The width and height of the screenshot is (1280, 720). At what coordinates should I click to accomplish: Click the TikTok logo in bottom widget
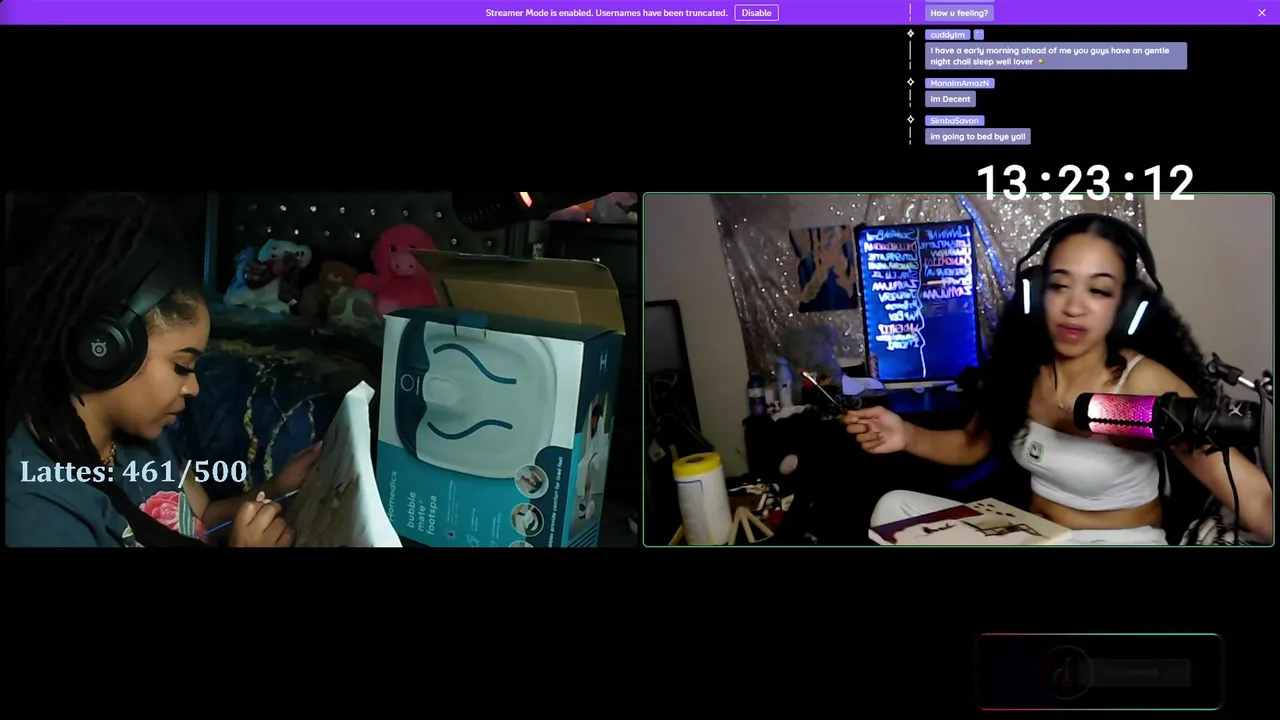(1068, 672)
